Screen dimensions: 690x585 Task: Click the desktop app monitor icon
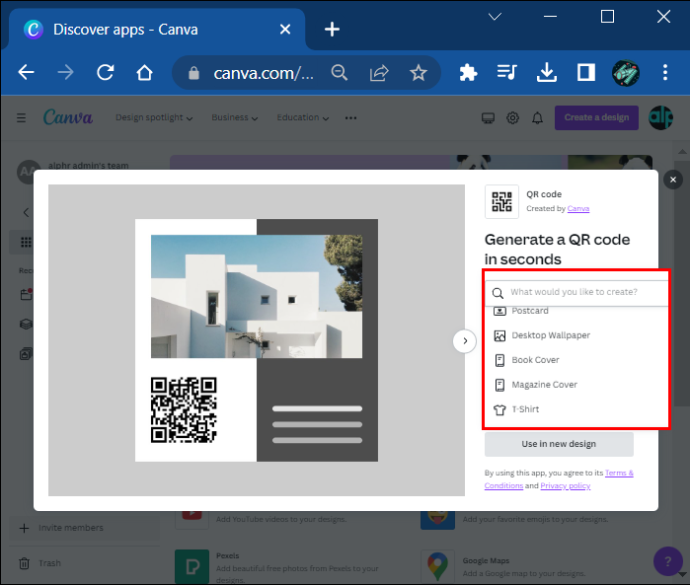(488, 118)
